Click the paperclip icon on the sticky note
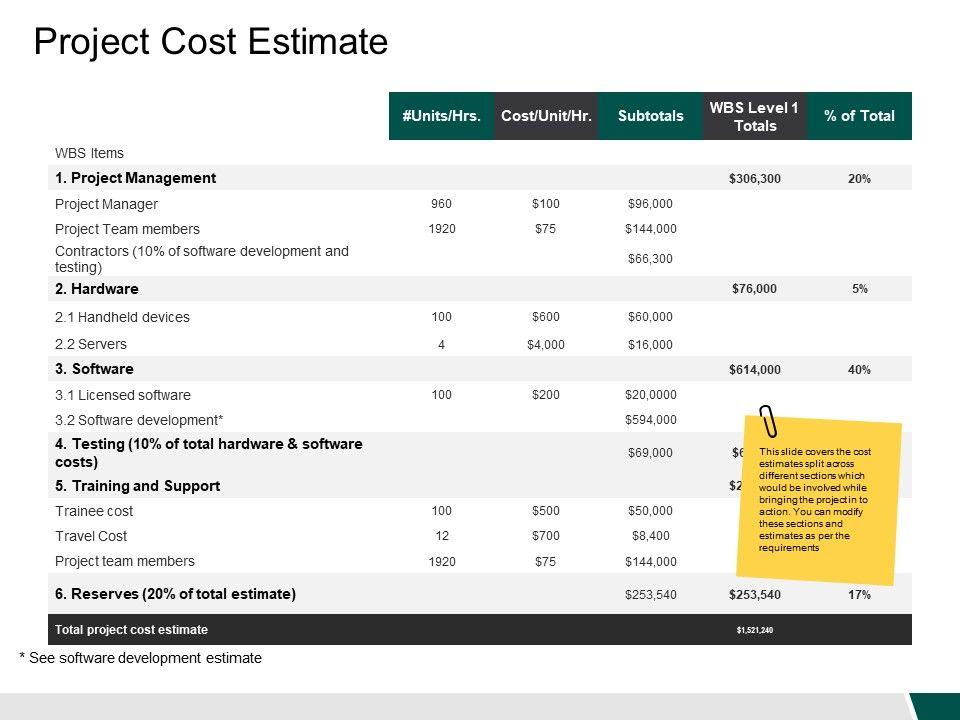This screenshot has width=960, height=720. point(769,422)
